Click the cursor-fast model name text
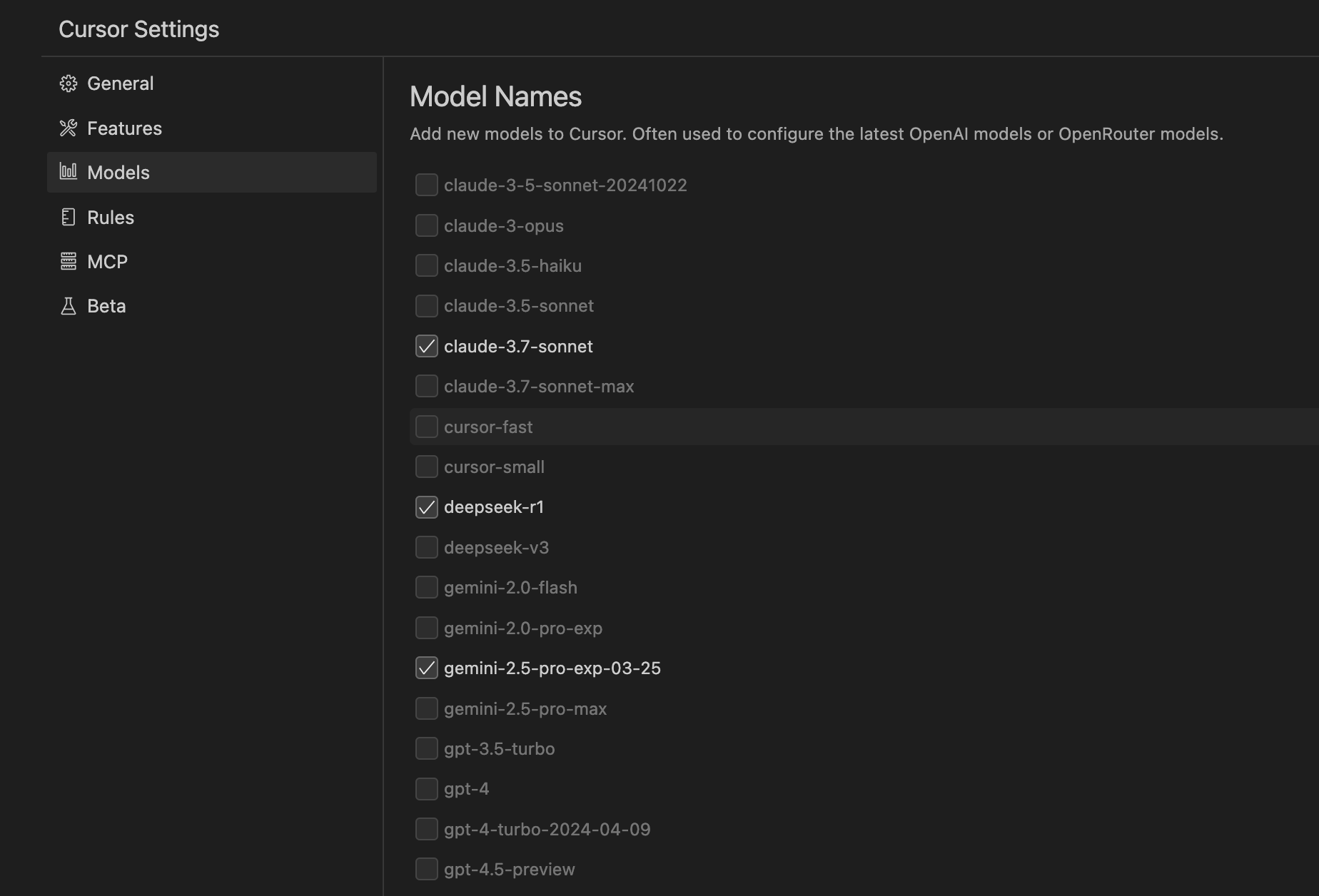1319x896 pixels. click(x=488, y=427)
